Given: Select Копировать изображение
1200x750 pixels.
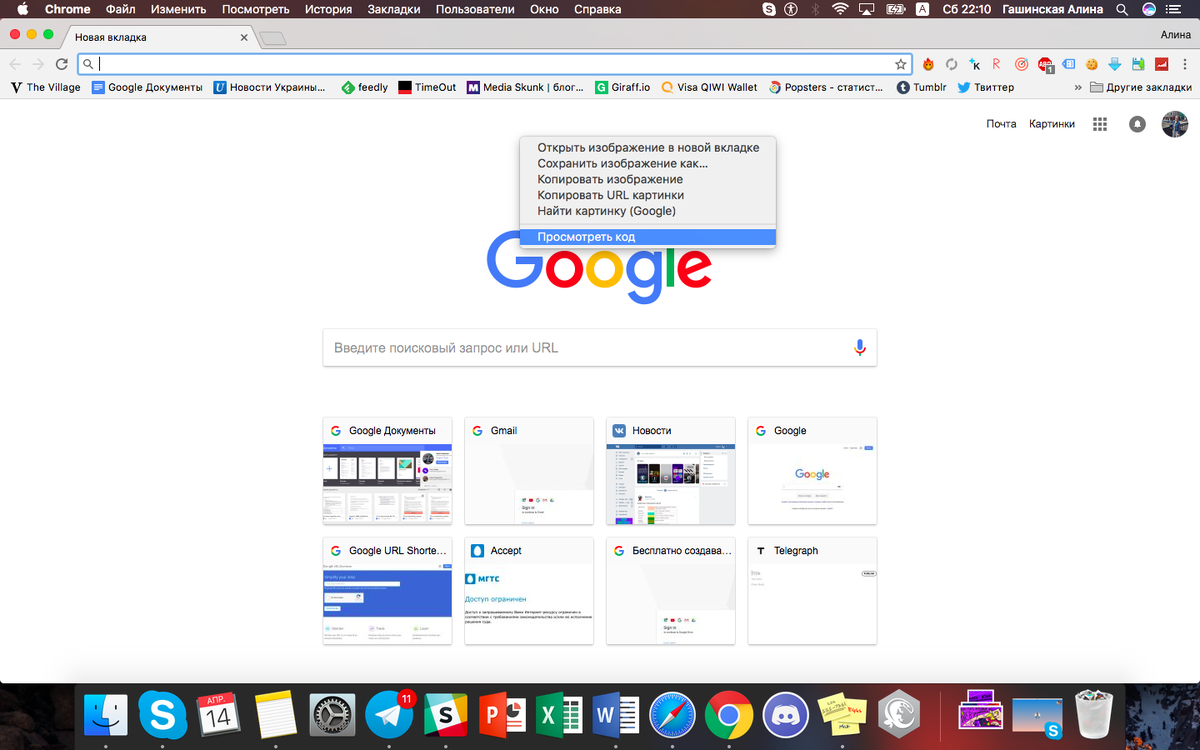Looking at the screenshot, I should click(648, 179).
